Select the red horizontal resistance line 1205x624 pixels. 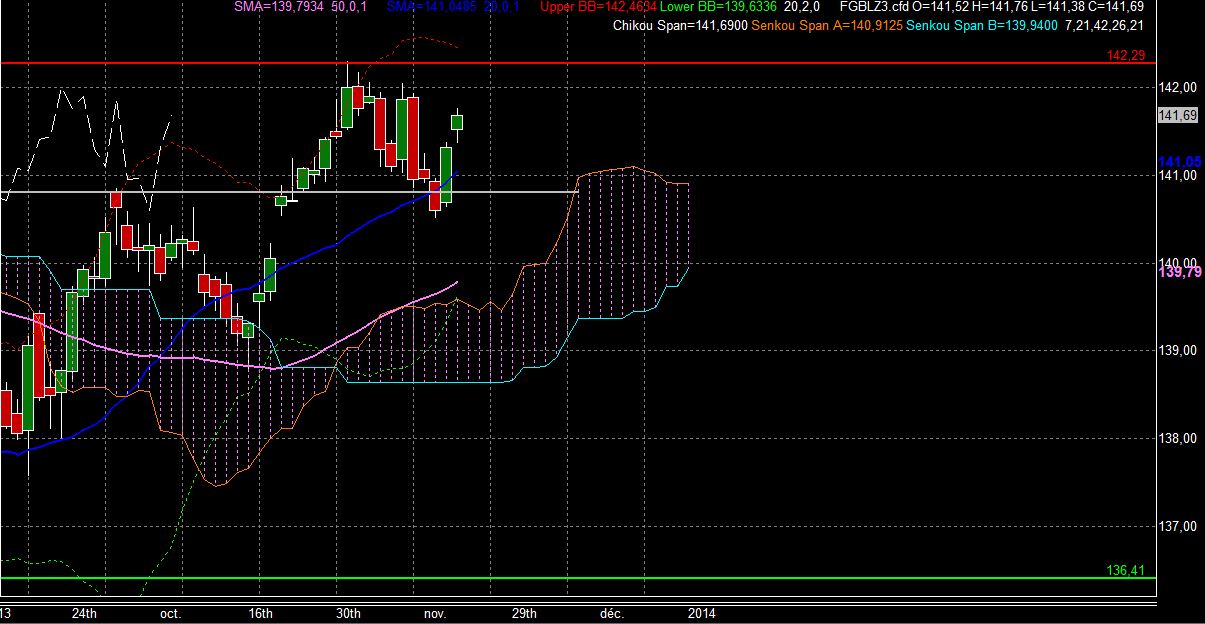click(578, 63)
